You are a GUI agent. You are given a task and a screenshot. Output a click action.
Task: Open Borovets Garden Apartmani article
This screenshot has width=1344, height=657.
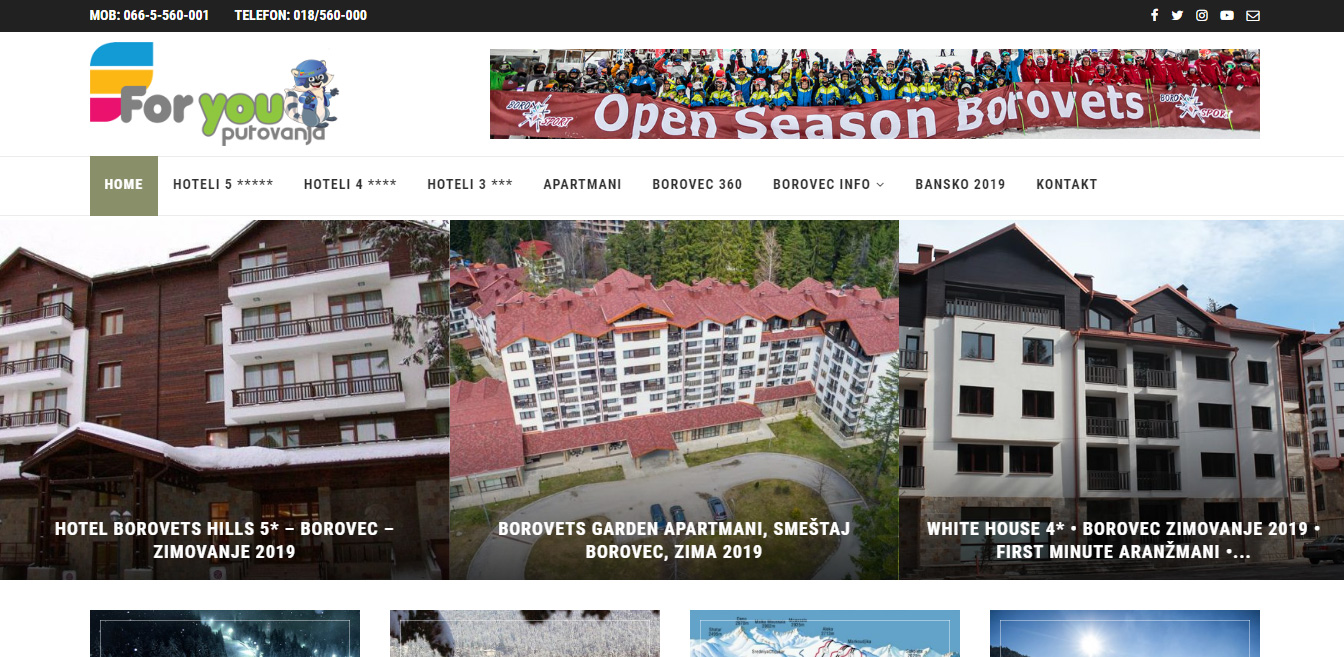pyautogui.click(x=674, y=540)
